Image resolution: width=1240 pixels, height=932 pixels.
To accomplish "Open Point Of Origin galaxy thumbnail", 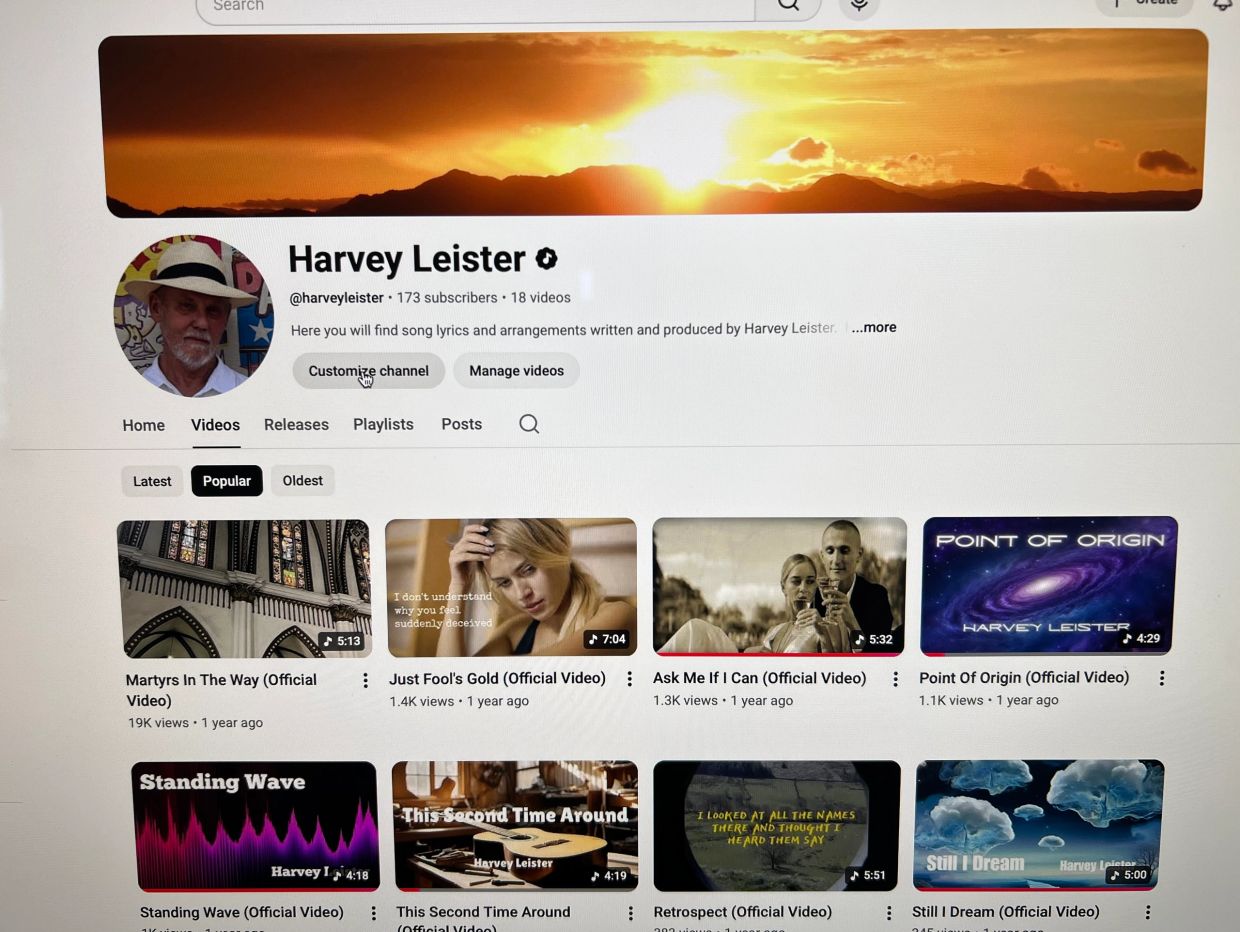I will (x=1049, y=586).
